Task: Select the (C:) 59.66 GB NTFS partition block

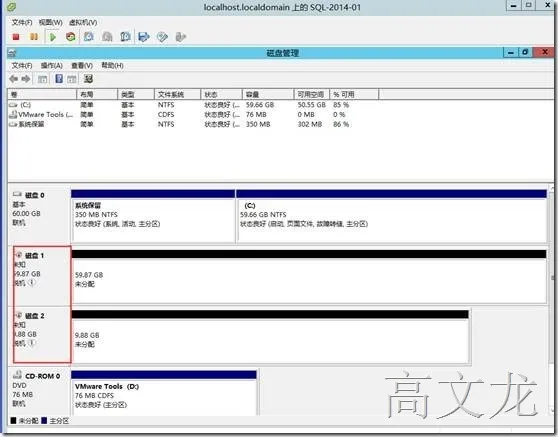Action: coord(391,220)
